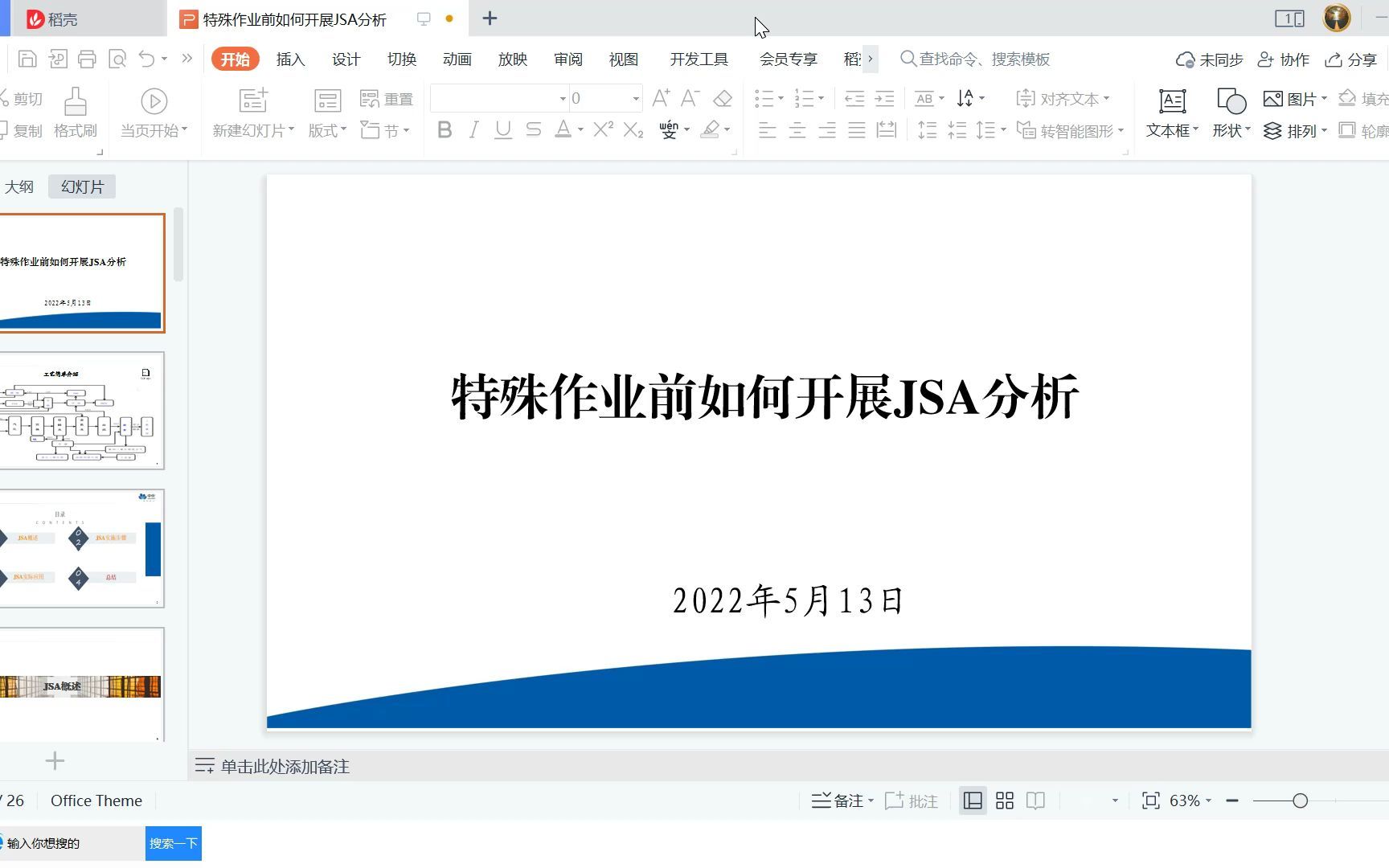Open the Insert (插入) tab
1389x868 pixels.
(x=290, y=59)
